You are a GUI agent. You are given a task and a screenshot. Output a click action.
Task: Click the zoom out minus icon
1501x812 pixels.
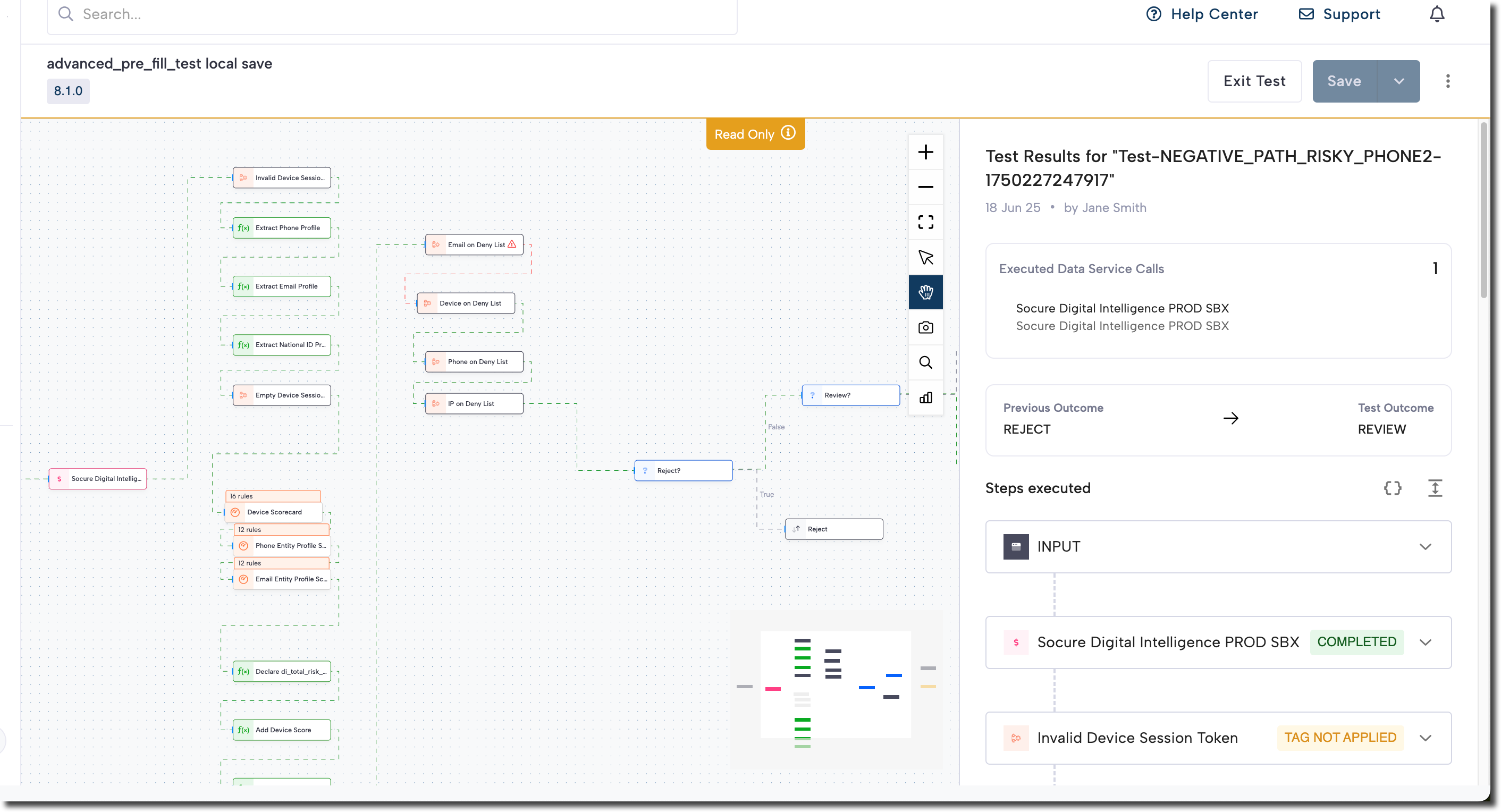pos(925,187)
